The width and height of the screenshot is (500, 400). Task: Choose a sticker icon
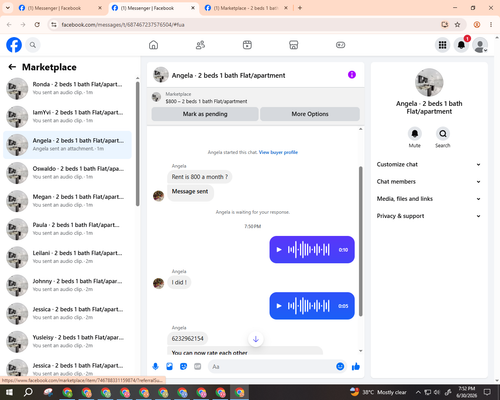183,366
